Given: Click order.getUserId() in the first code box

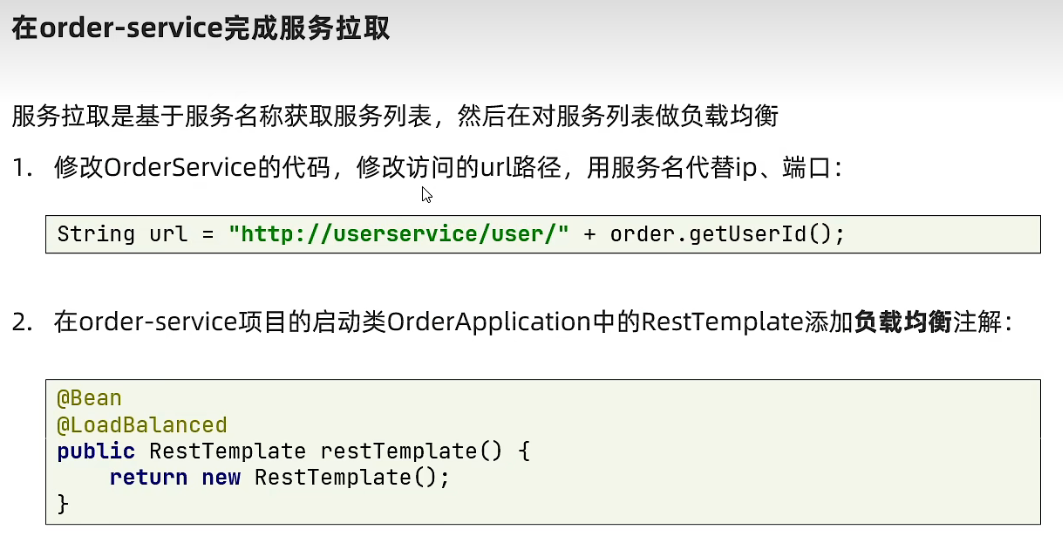Looking at the screenshot, I should 727,234.
